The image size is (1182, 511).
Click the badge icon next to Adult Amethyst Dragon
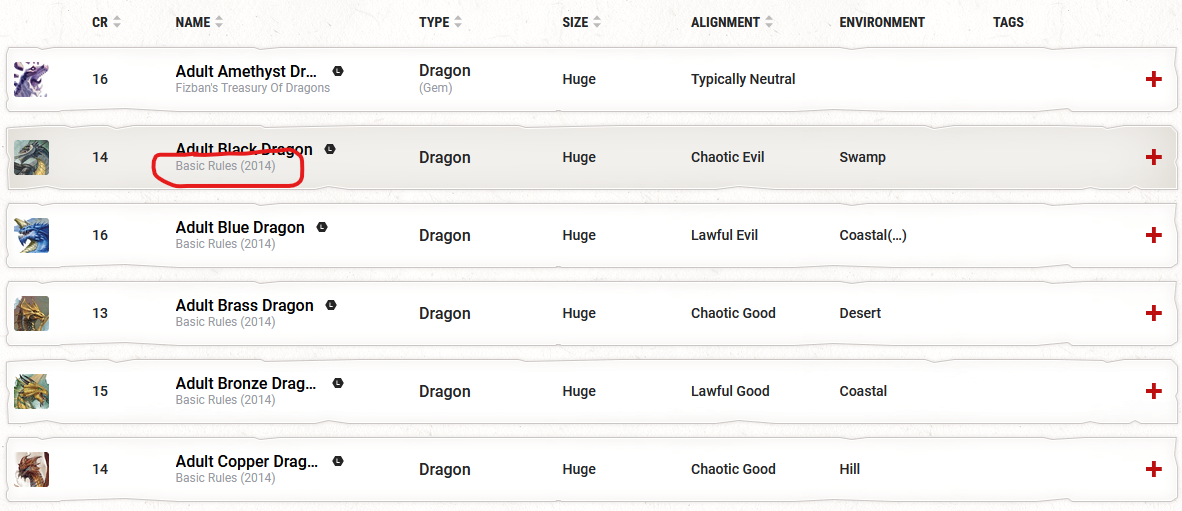pos(338,71)
